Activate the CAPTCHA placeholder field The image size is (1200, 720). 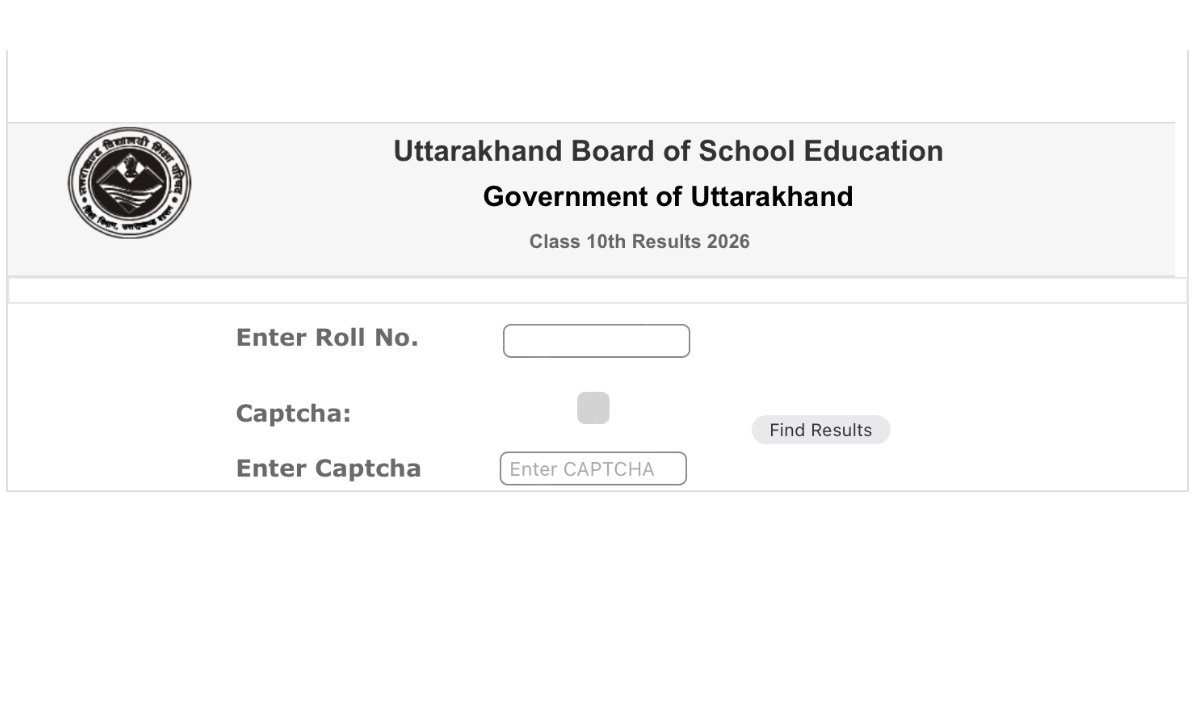click(592, 468)
